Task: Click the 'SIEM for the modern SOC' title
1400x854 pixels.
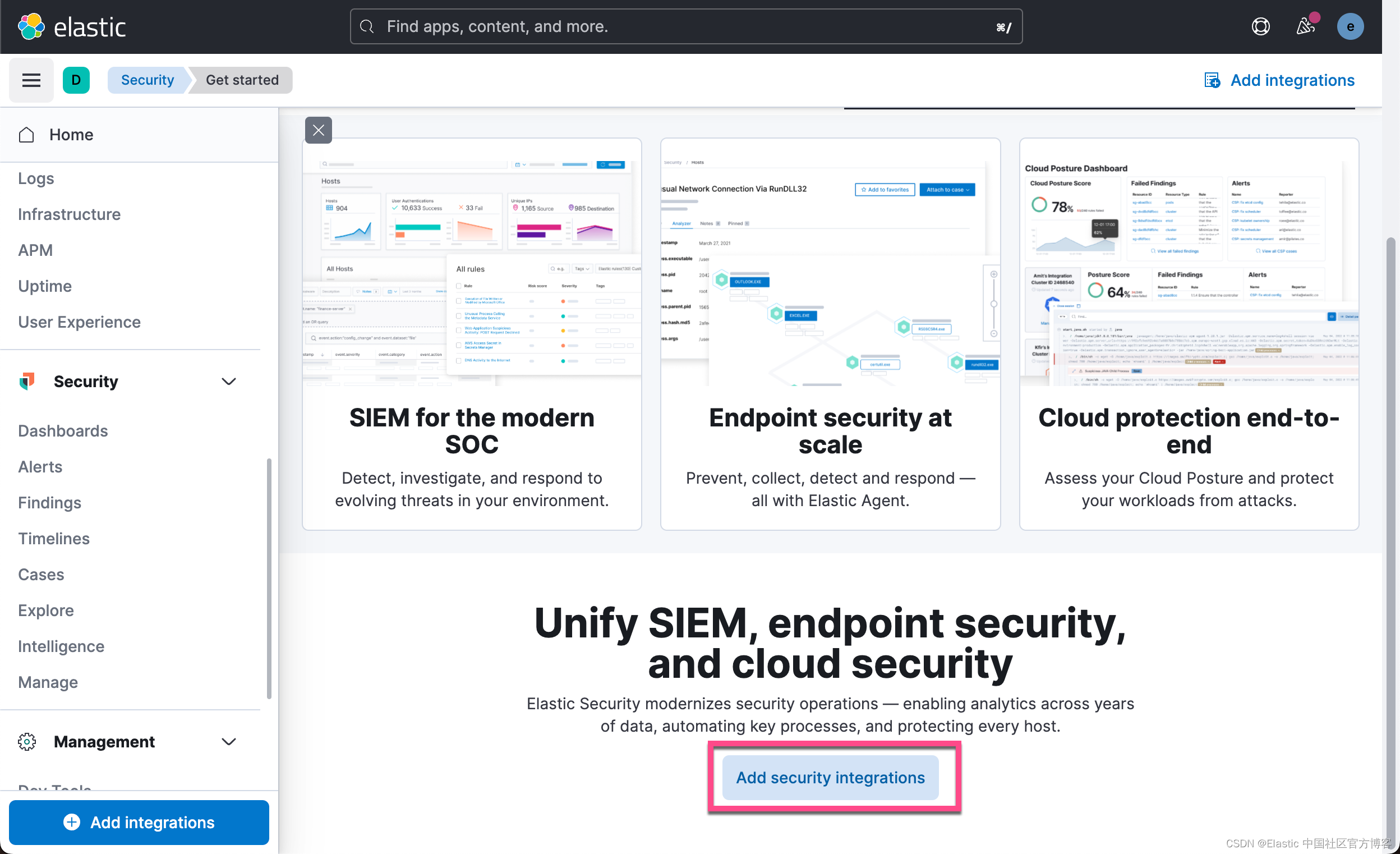Action: click(x=472, y=430)
